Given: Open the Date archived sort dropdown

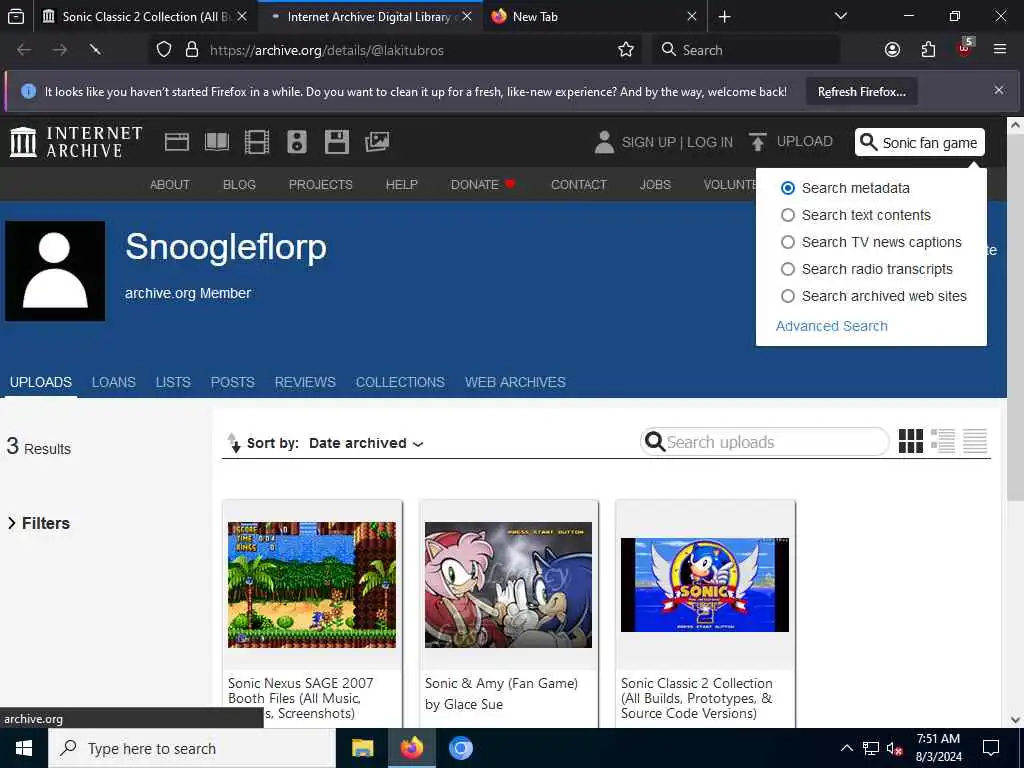Looking at the screenshot, I should [x=366, y=443].
